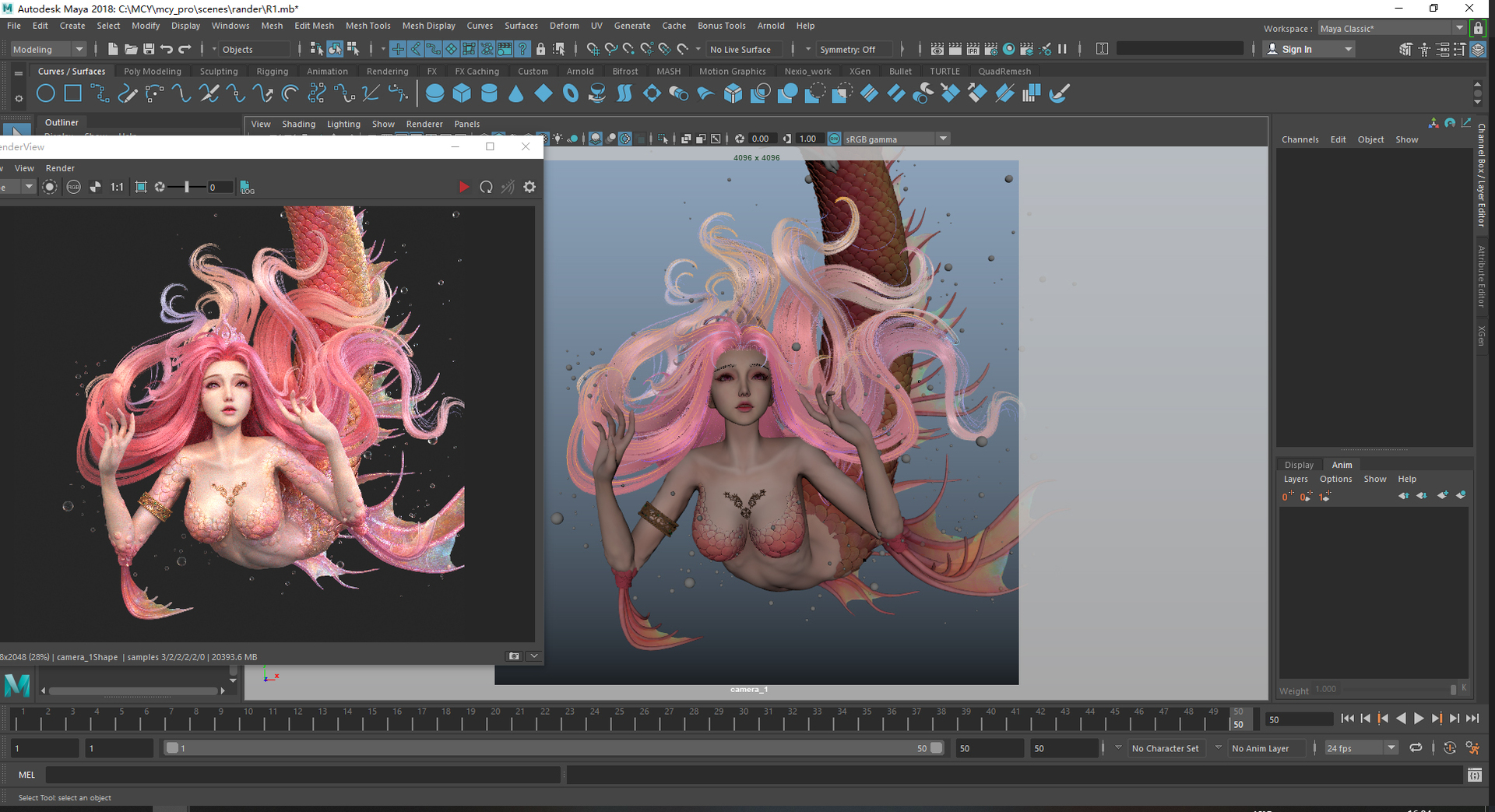Image resolution: width=1495 pixels, height=812 pixels.
Task: Click the refresh render icon in RenderView
Action: click(x=486, y=187)
